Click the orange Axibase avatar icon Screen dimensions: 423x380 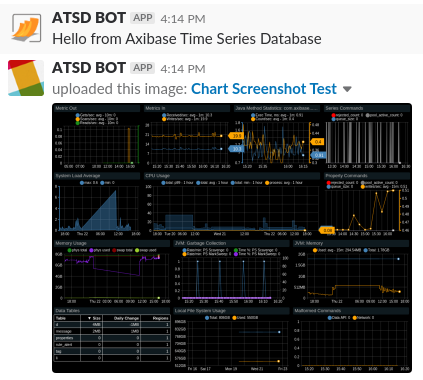pos(26,28)
